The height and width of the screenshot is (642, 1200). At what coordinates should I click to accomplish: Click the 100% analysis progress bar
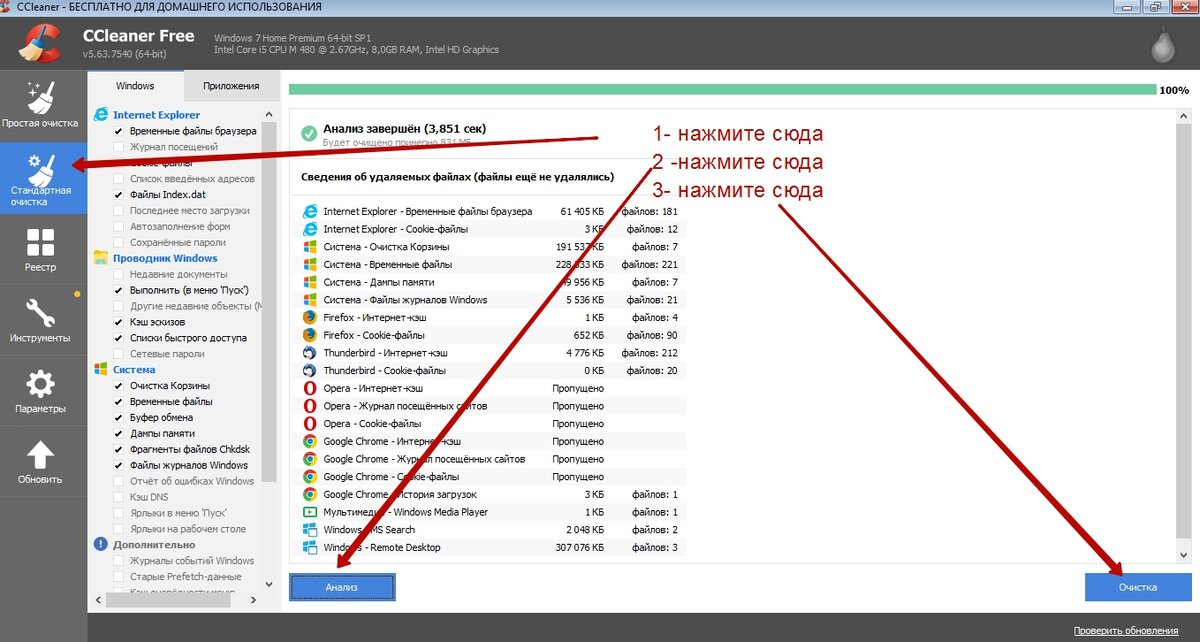721,90
